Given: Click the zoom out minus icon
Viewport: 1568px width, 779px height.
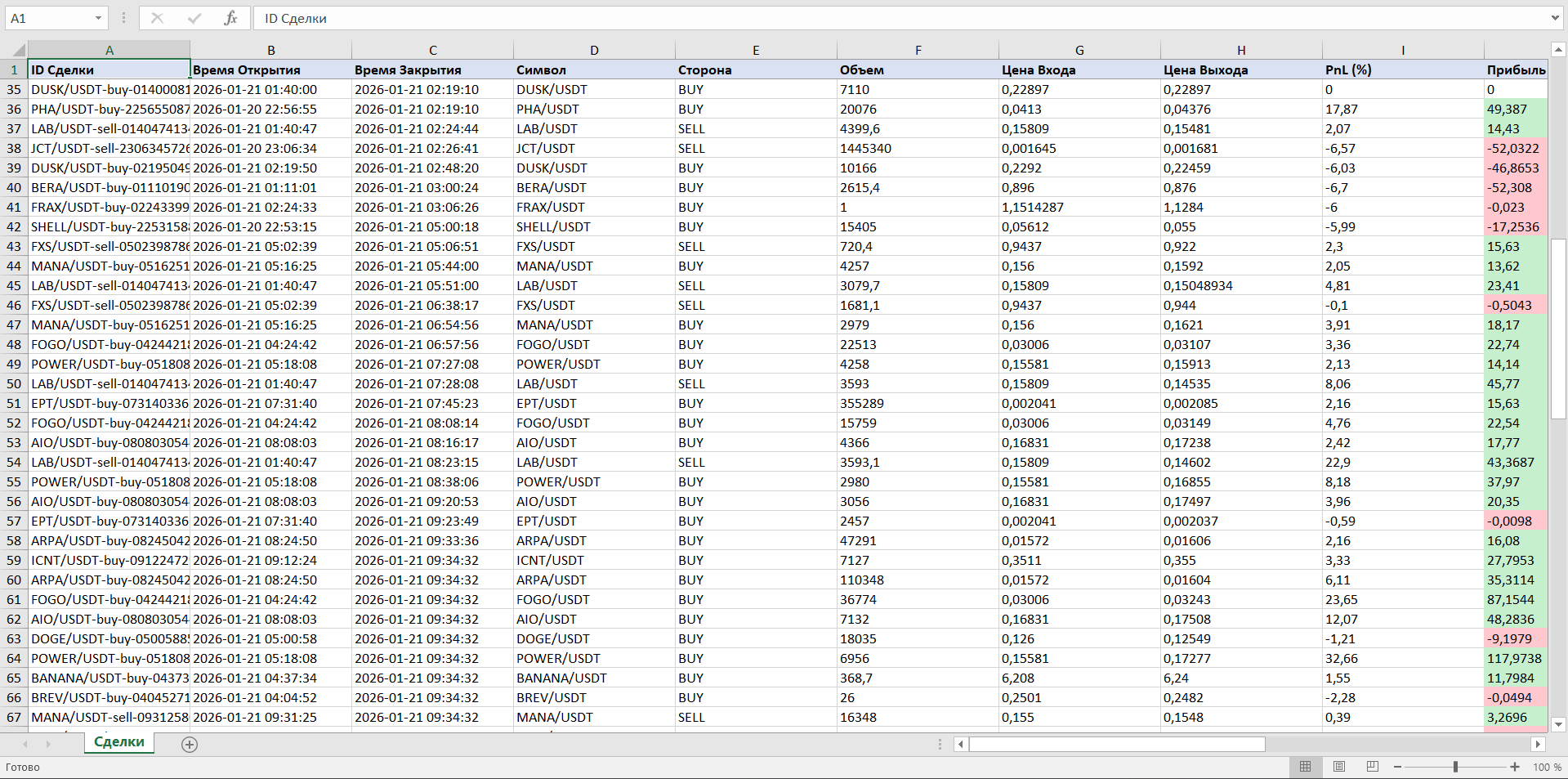Looking at the screenshot, I should click(1397, 767).
